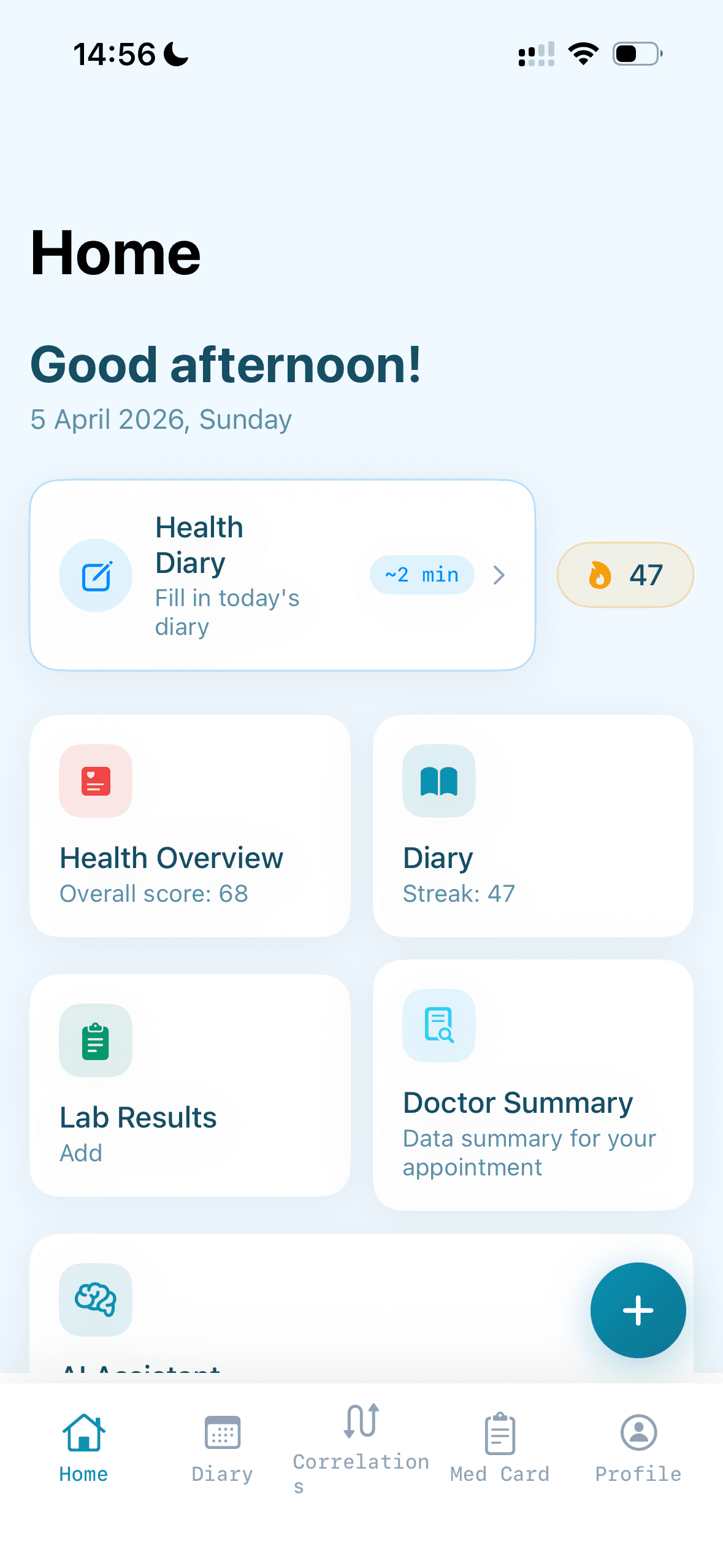Open the Profile tab
This screenshot has height=1568, width=723.
tap(638, 1447)
